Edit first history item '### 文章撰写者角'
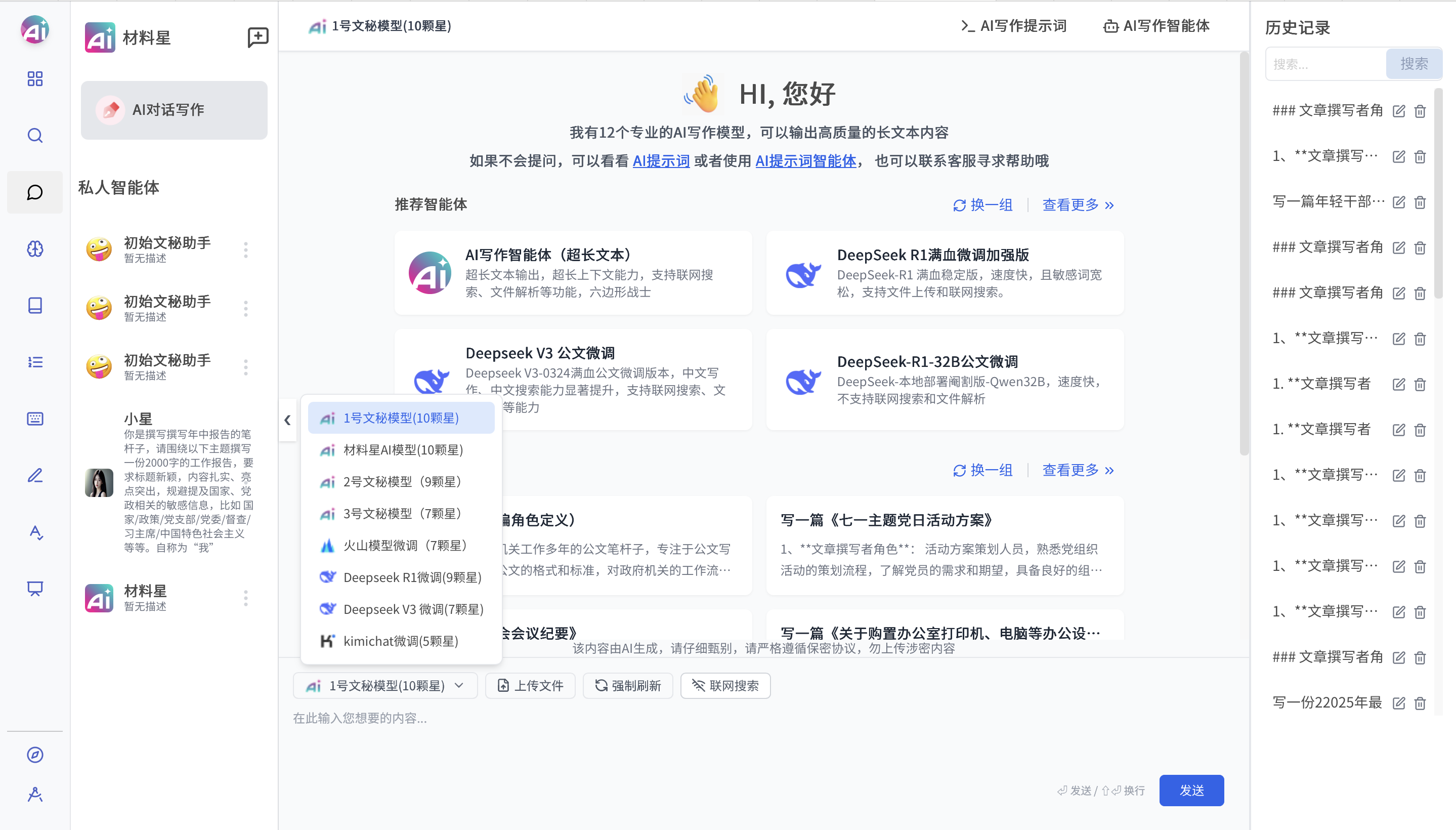Image resolution: width=1456 pixels, height=830 pixels. (1399, 111)
